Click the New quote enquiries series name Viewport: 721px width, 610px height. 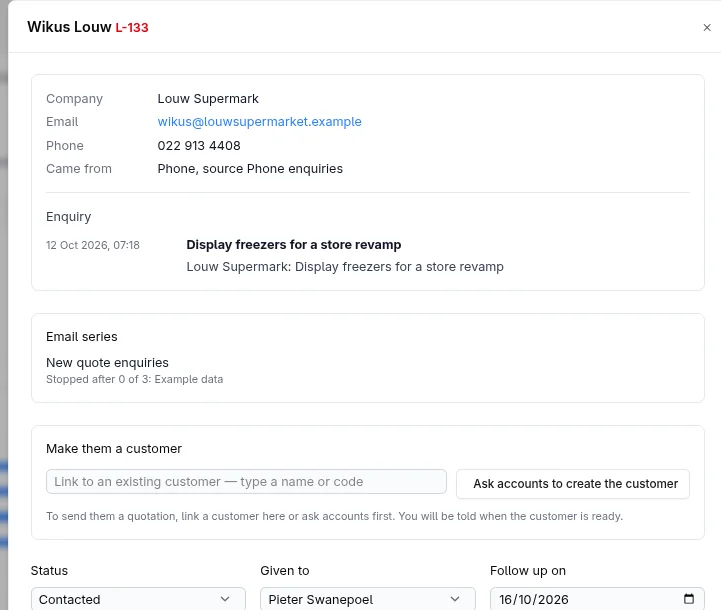pos(107,363)
